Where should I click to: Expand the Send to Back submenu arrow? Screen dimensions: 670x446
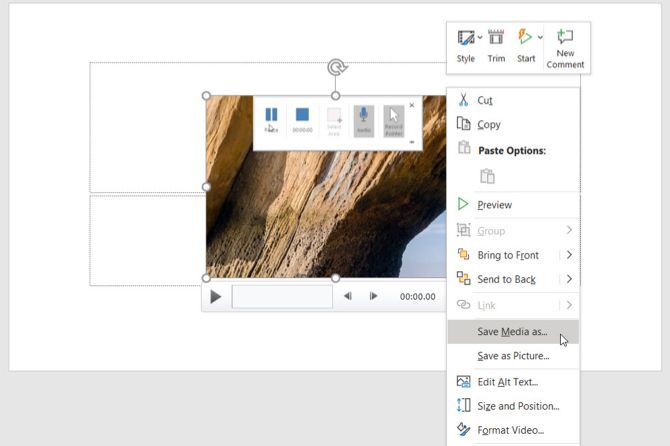(569, 279)
